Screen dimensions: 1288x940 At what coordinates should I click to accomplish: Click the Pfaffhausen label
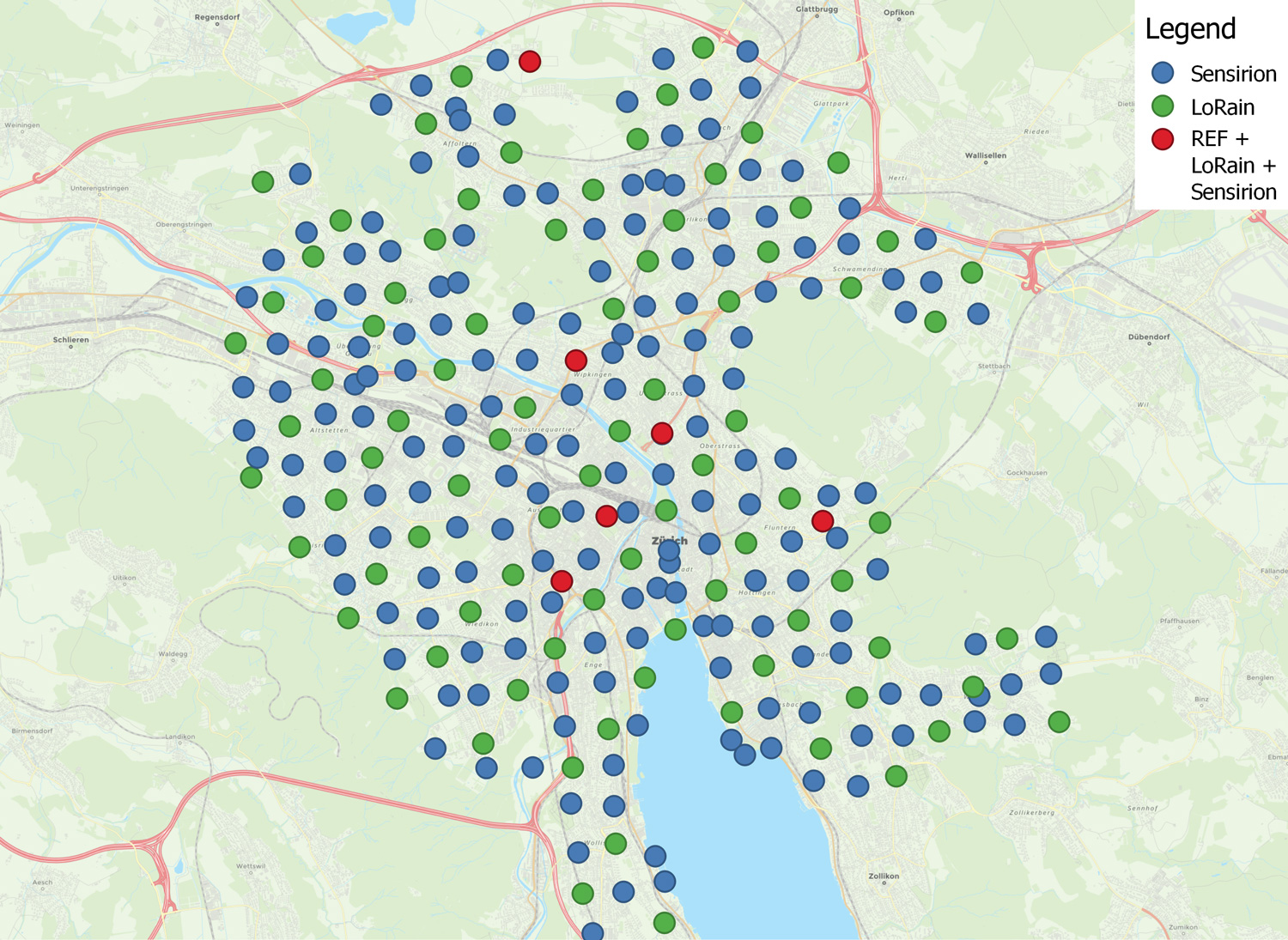(x=1180, y=621)
